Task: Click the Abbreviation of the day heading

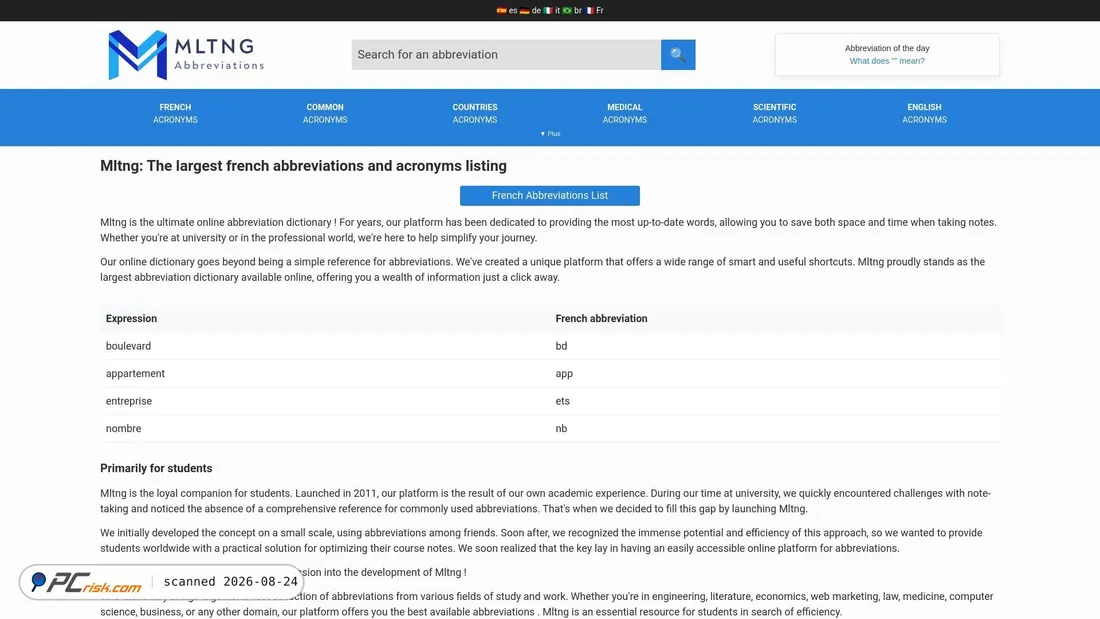Action: tap(887, 48)
